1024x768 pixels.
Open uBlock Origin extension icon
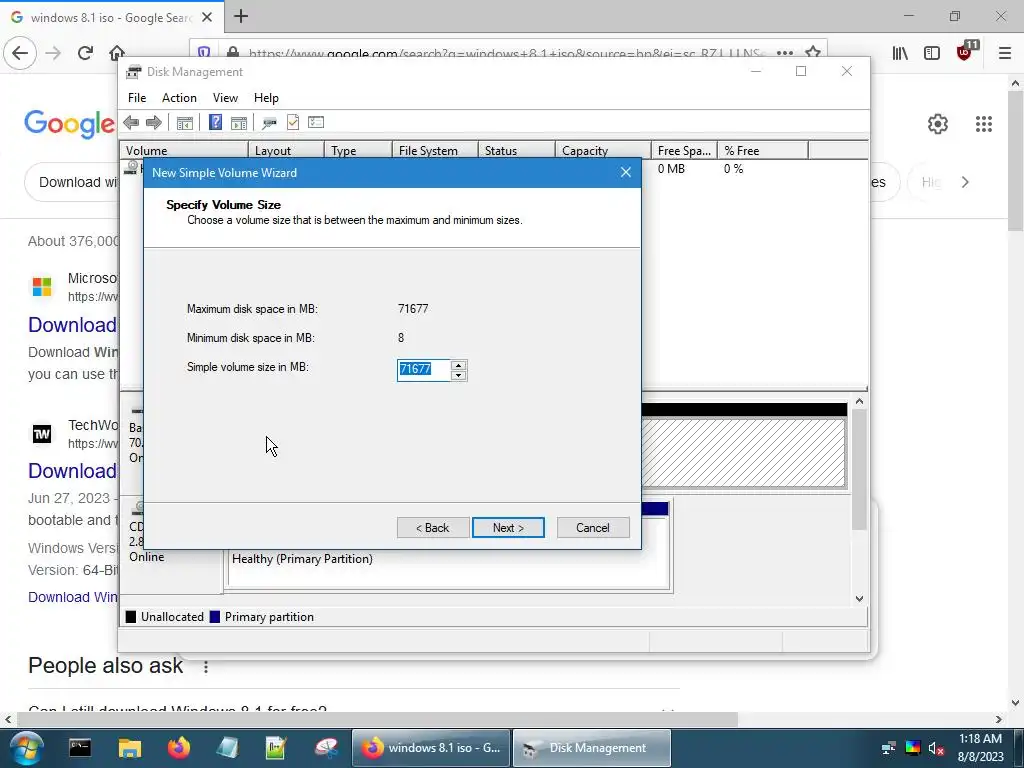click(x=965, y=52)
